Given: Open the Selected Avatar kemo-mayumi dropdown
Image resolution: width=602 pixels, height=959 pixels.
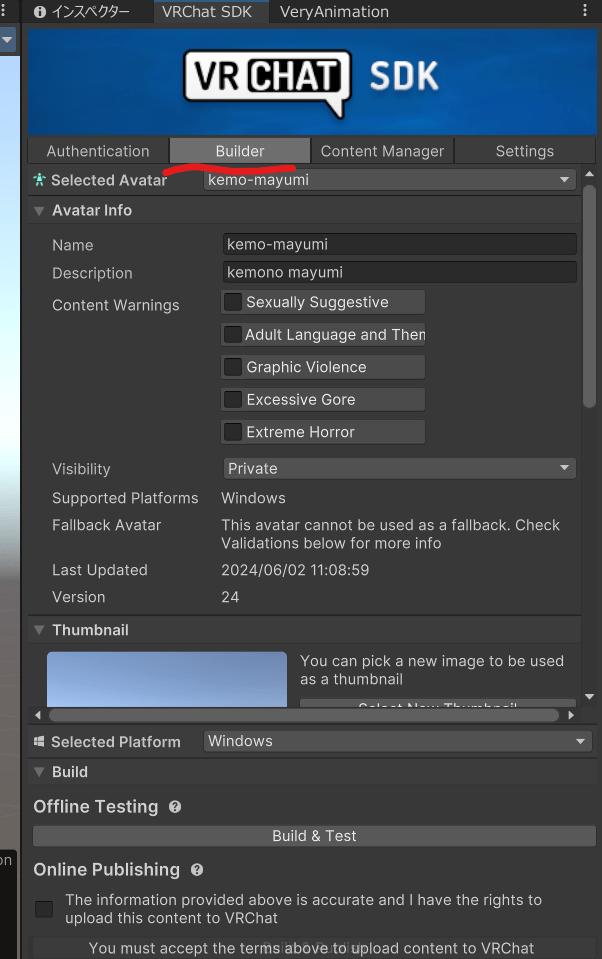Looking at the screenshot, I should tap(389, 180).
